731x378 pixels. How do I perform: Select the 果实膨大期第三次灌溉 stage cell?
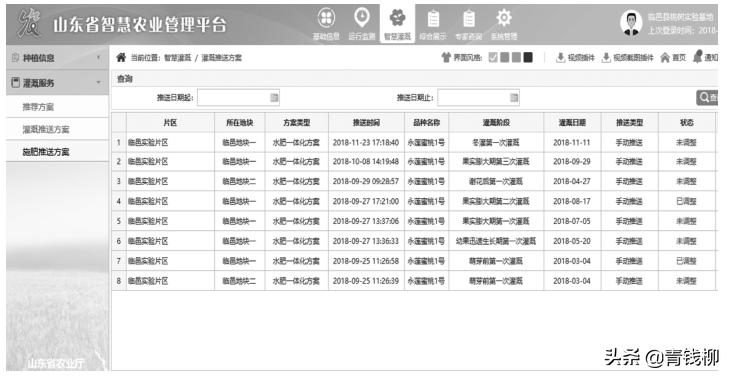496,162
